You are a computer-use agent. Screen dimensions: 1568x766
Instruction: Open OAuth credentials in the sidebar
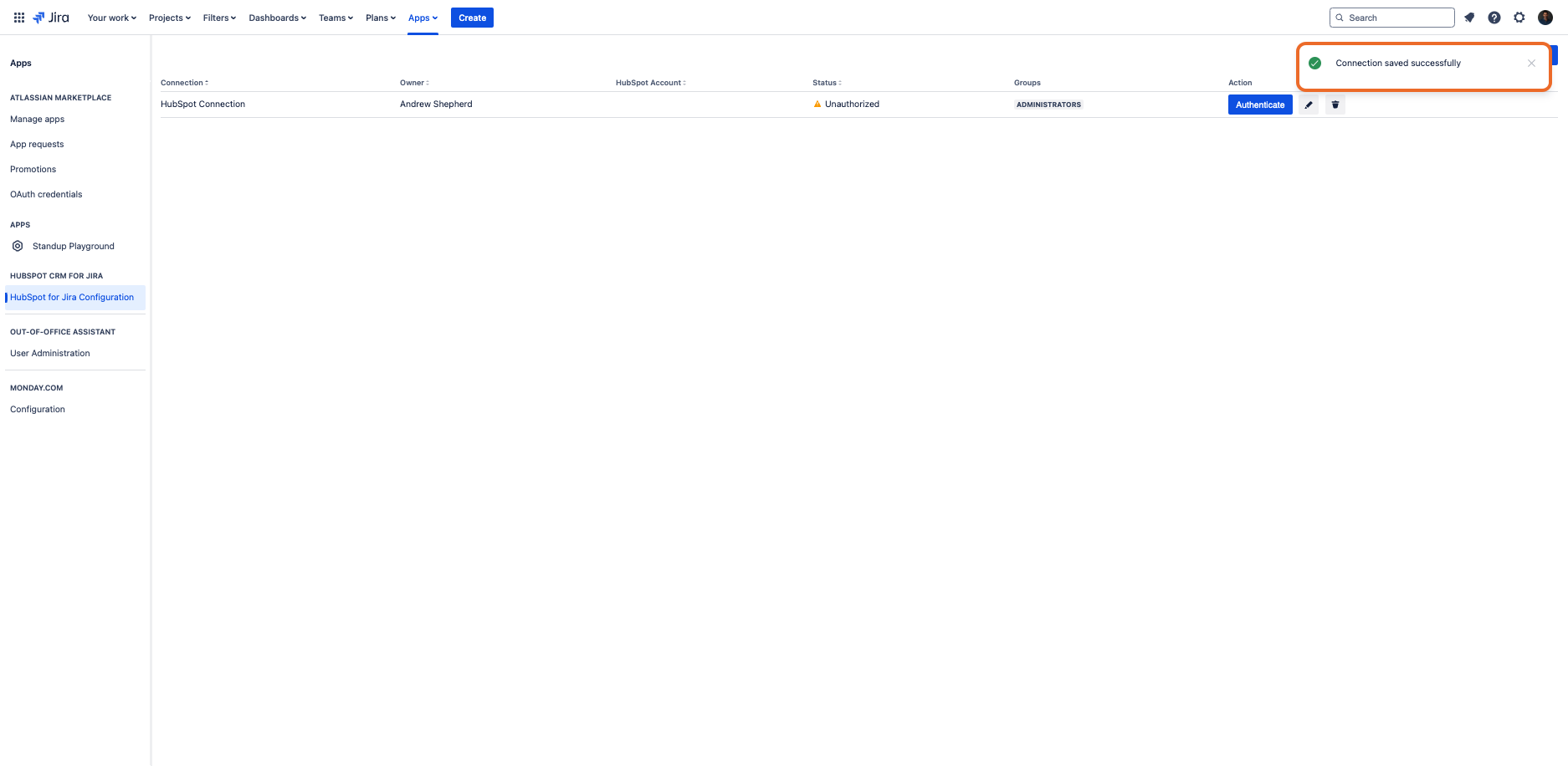[46, 195]
